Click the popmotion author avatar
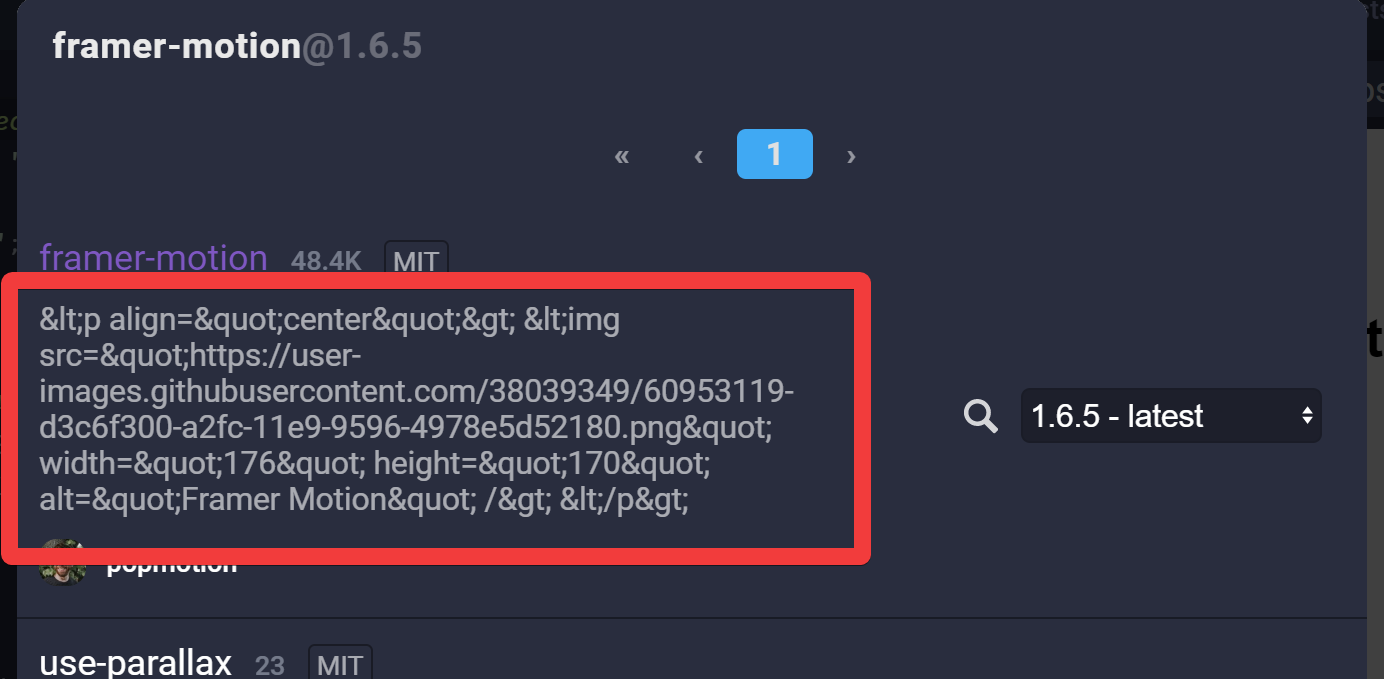This screenshot has height=679, width=1384. pyautogui.click(x=62, y=562)
